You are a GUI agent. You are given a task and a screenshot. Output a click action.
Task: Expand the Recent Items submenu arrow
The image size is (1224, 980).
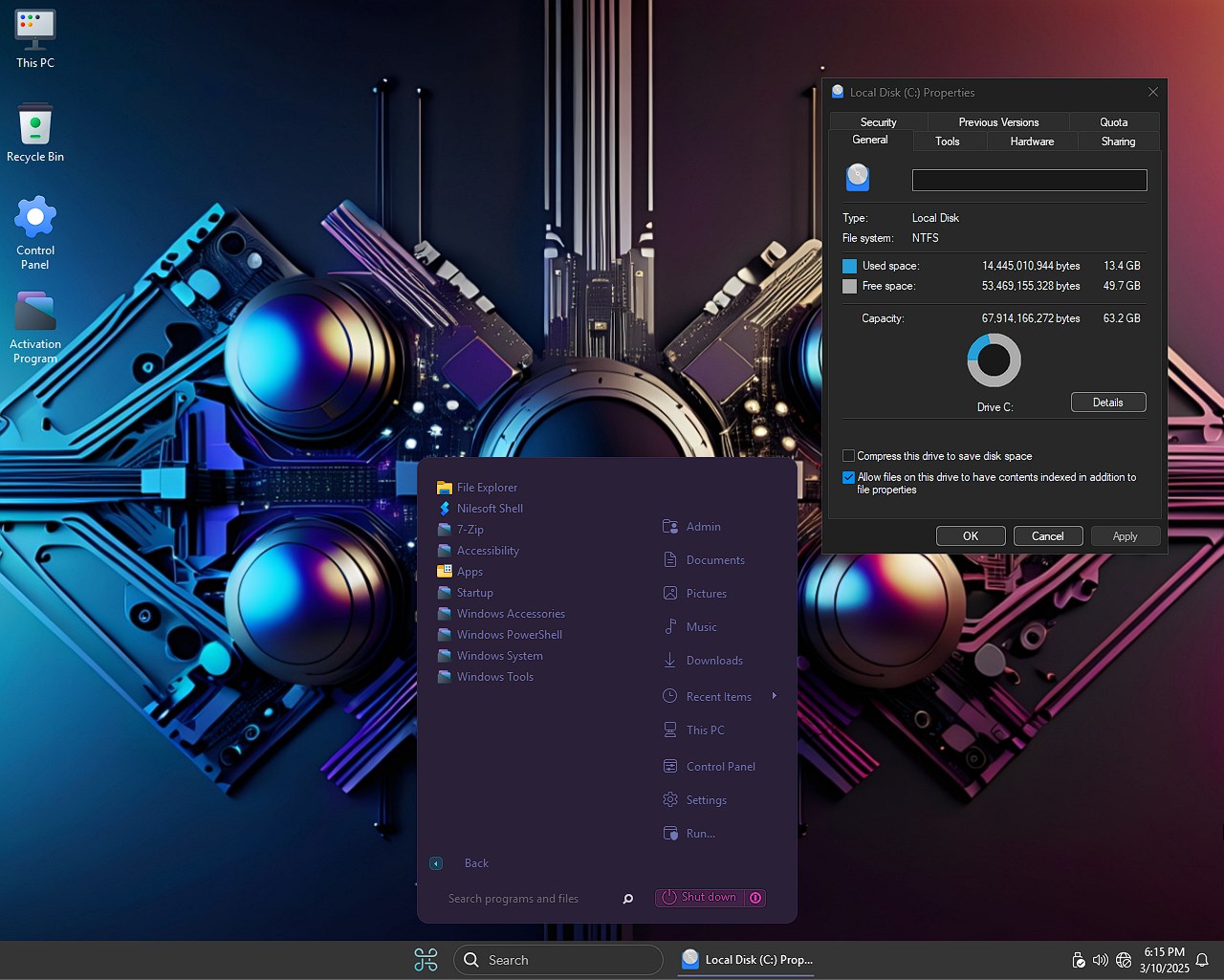774,696
